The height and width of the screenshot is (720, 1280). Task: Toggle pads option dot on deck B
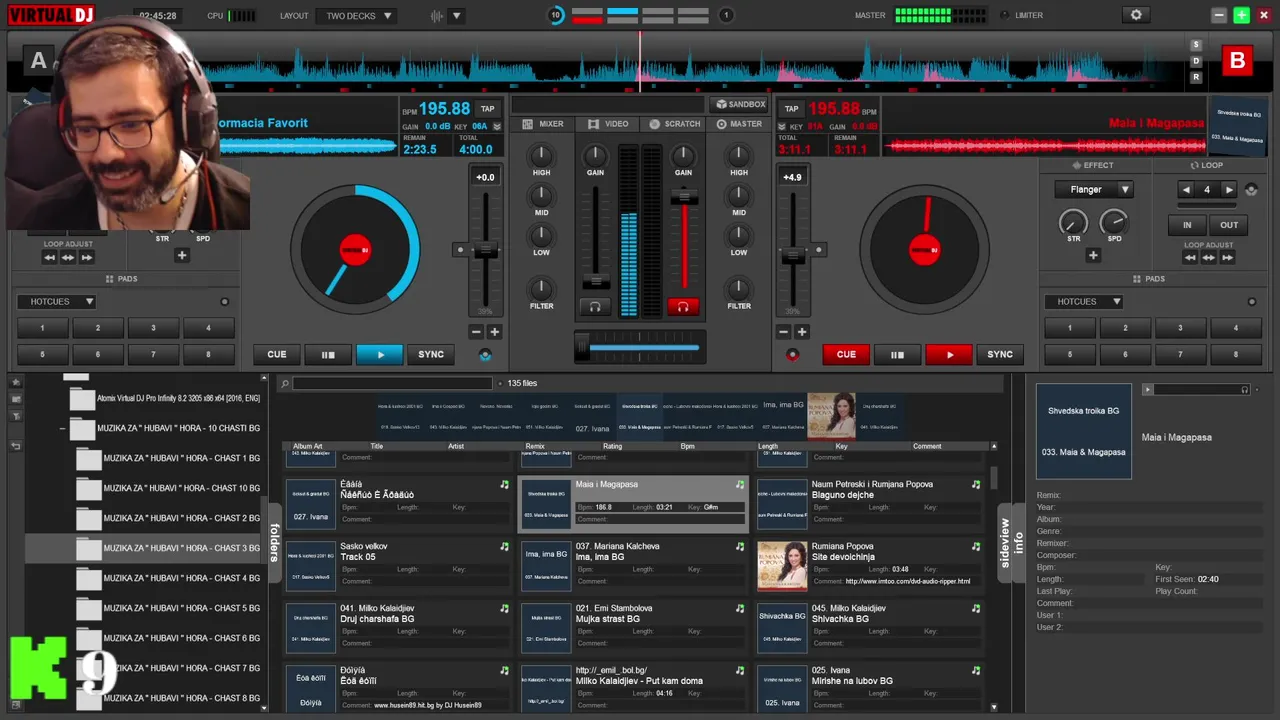coord(1252,301)
